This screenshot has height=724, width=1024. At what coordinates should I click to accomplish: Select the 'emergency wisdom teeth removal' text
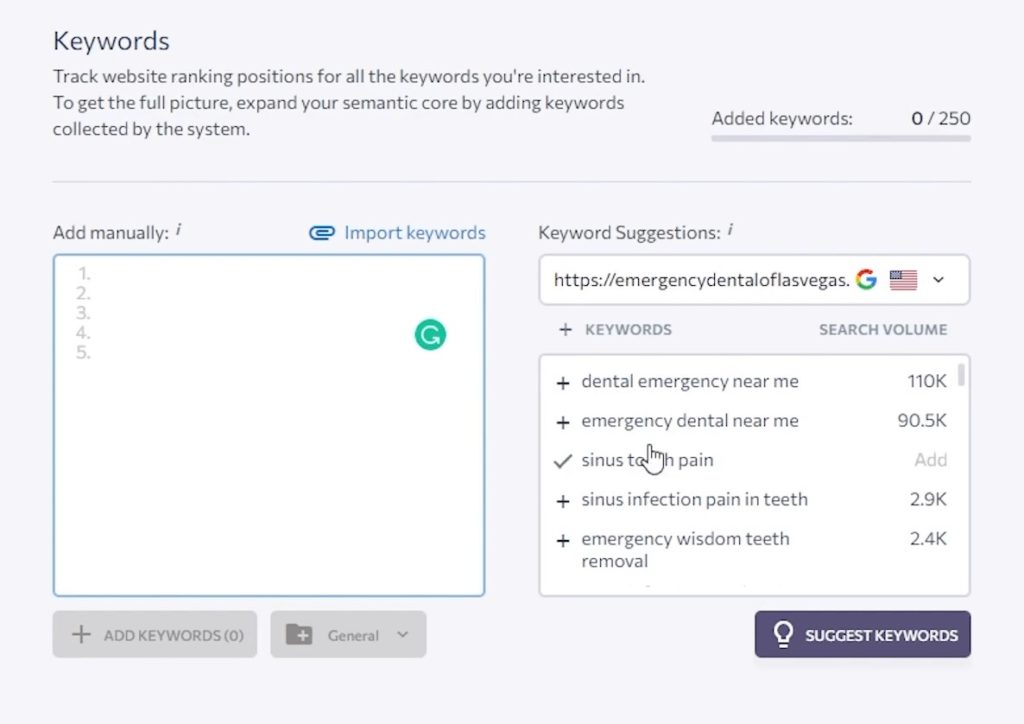[685, 549]
